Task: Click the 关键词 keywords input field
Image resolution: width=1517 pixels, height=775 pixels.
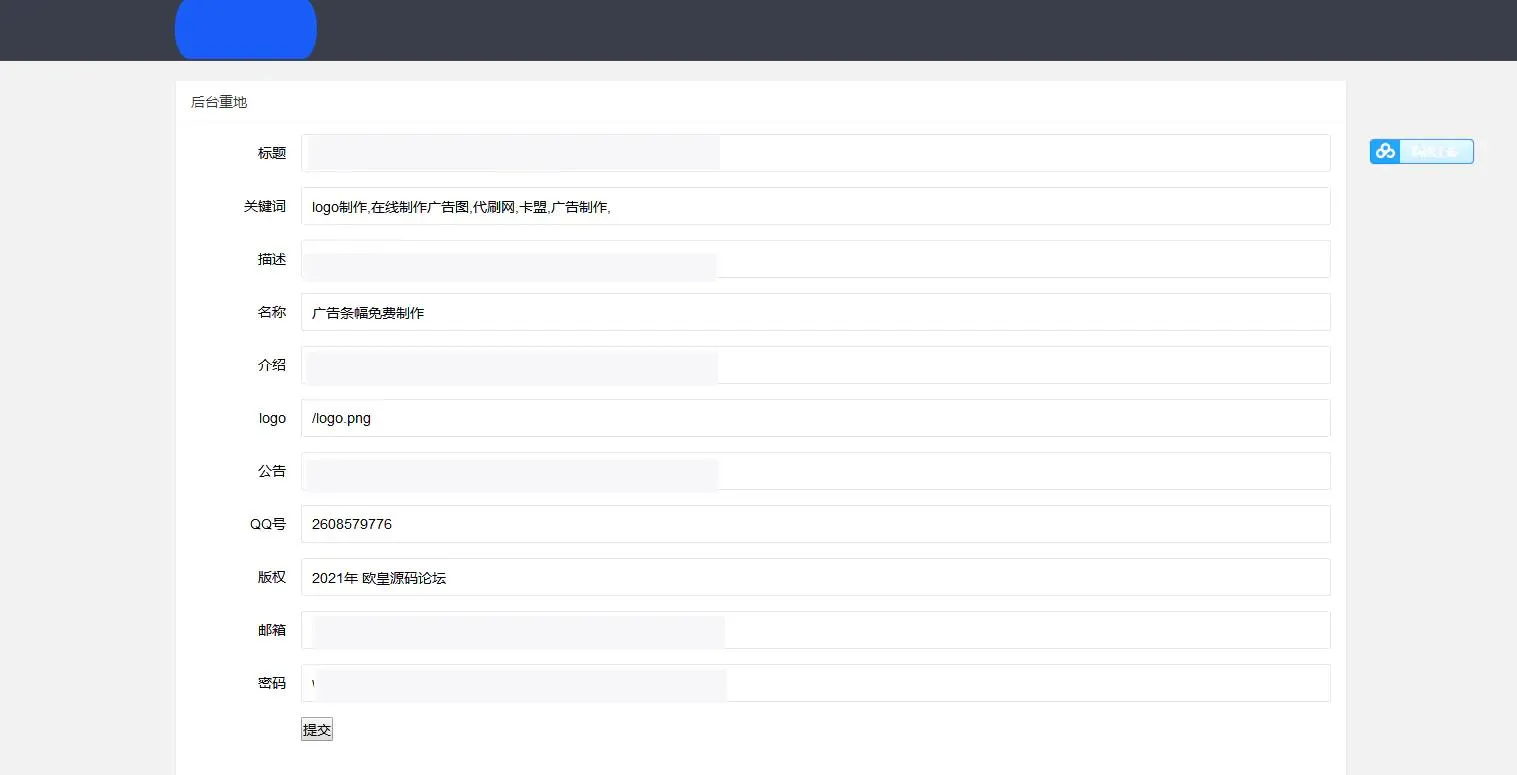Action: pos(815,206)
